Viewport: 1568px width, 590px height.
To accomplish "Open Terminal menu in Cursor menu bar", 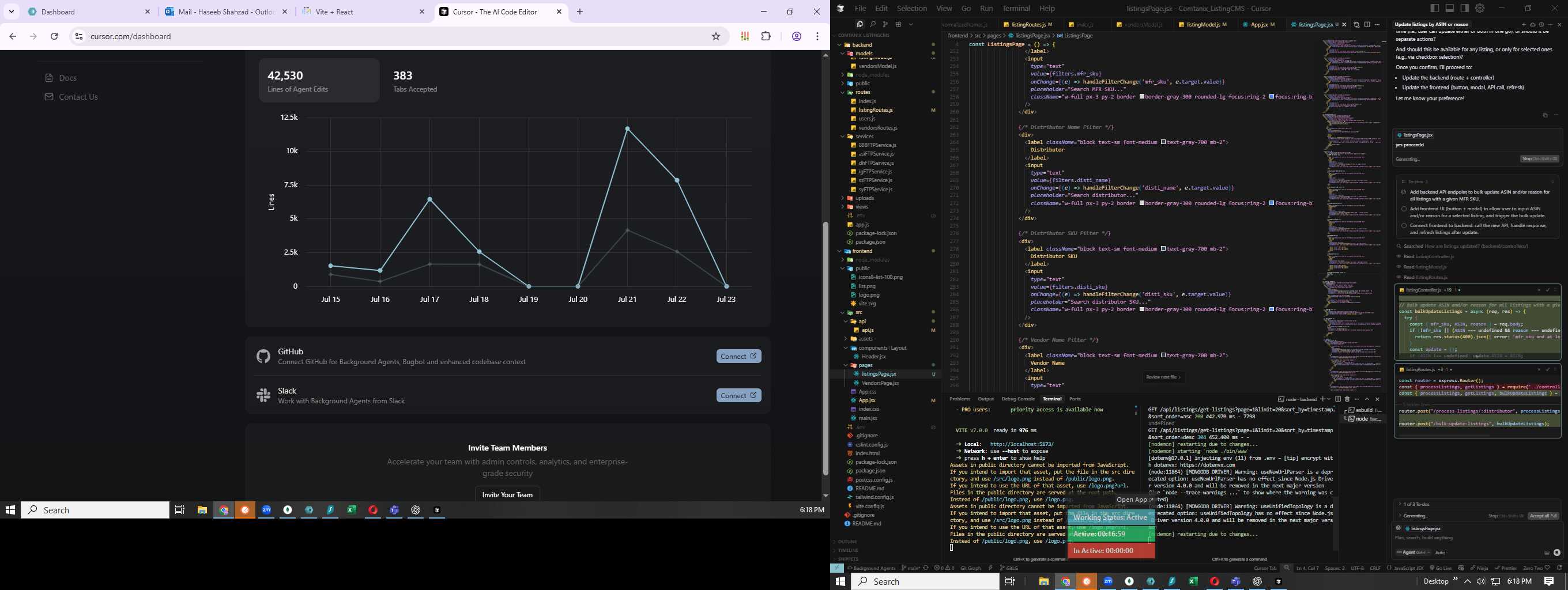I will click(1016, 9).
